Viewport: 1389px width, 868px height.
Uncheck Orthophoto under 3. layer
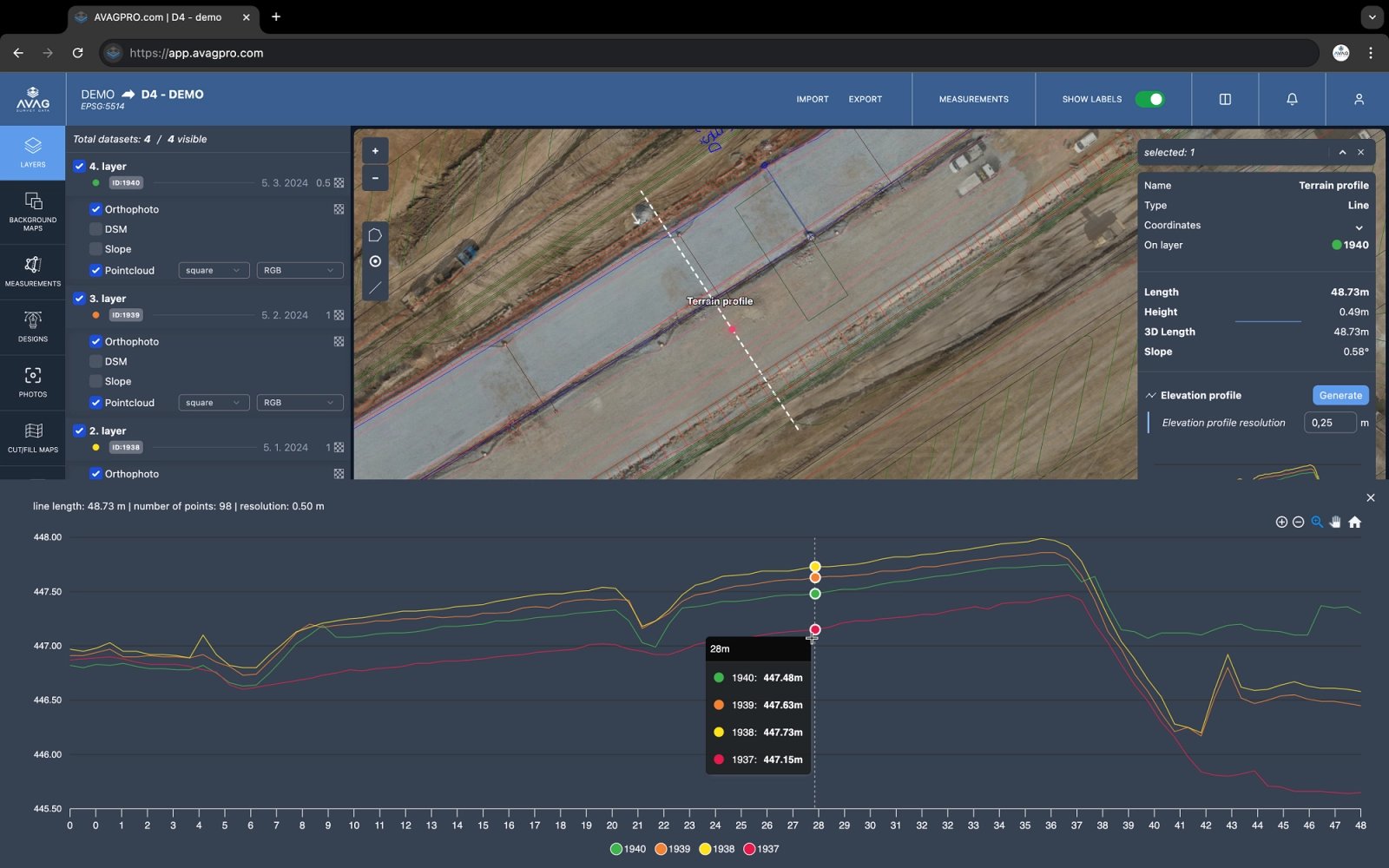click(95, 341)
